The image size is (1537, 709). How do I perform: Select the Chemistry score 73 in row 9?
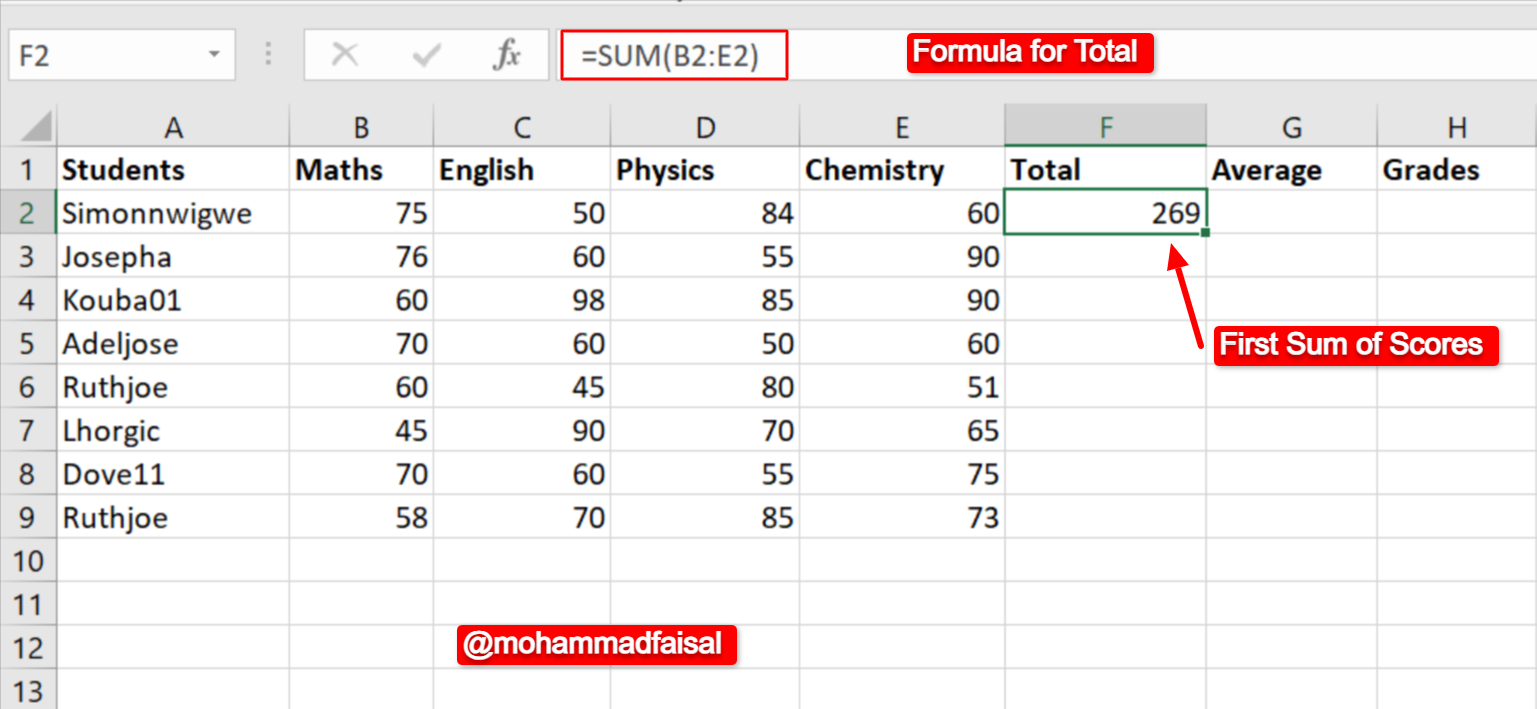902,518
